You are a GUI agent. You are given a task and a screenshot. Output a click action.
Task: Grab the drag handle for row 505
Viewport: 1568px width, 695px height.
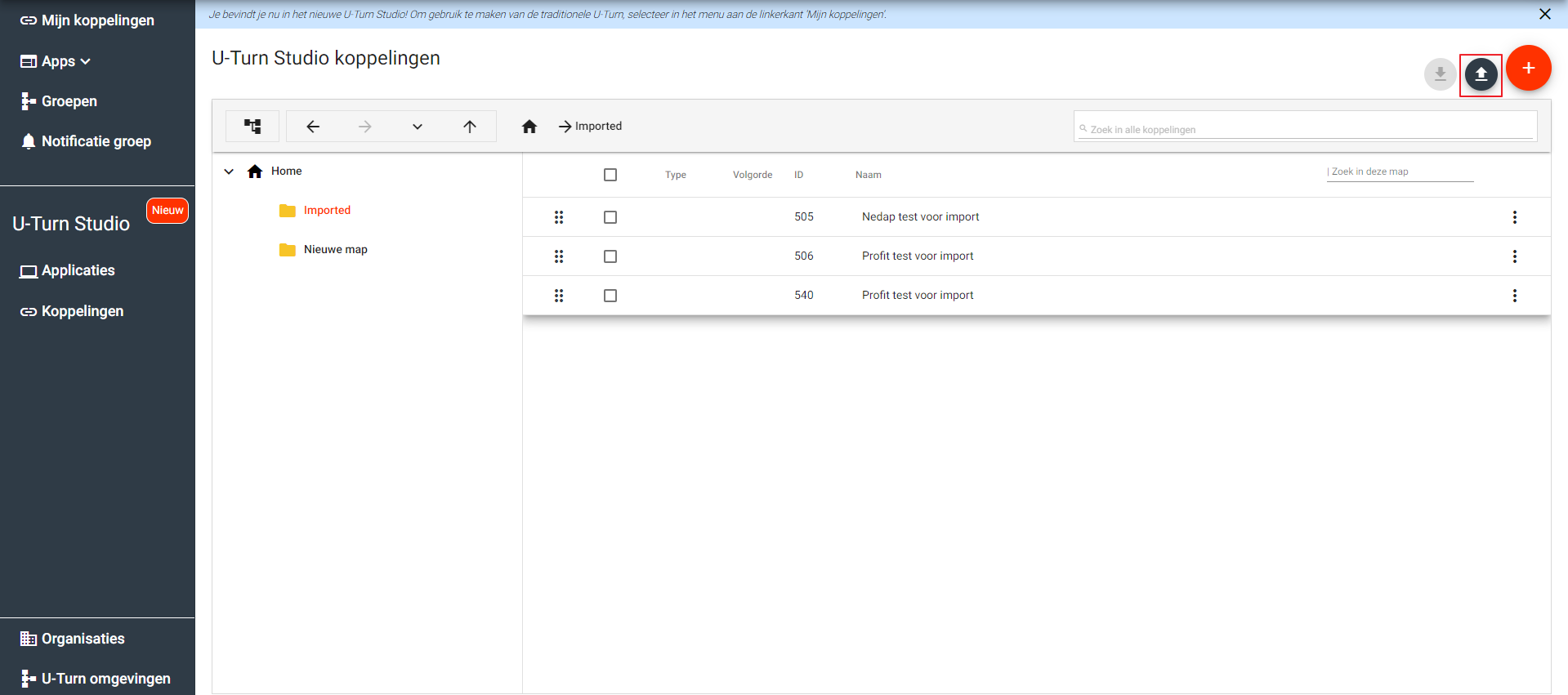559,217
